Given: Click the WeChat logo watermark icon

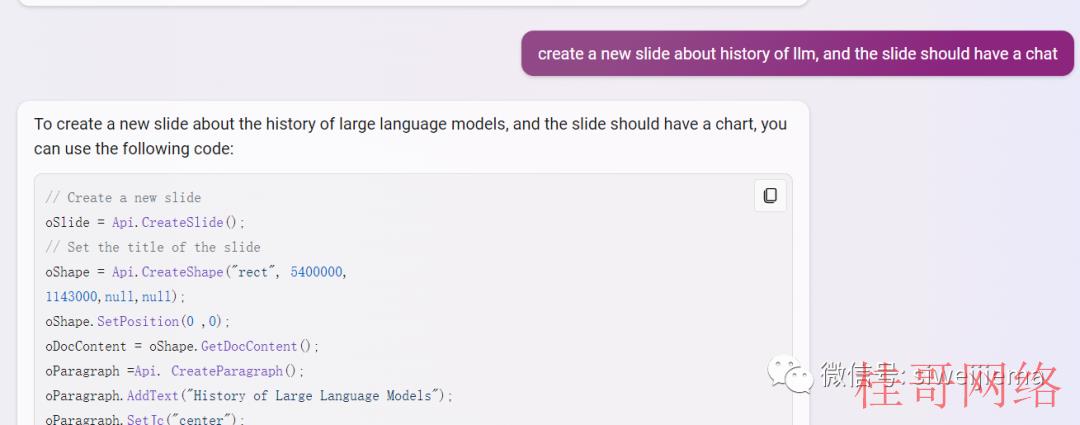Looking at the screenshot, I should pyautogui.click(x=791, y=375).
